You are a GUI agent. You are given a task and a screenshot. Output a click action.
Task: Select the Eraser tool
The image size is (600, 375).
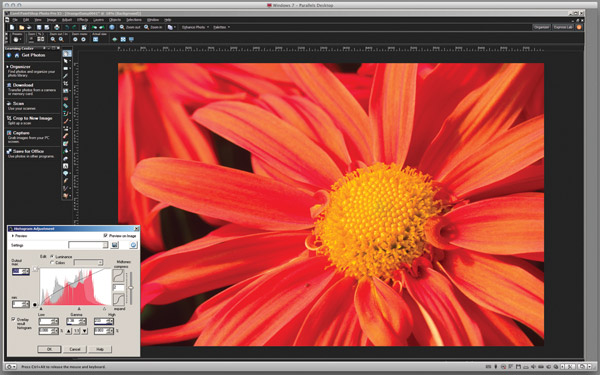click(66, 136)
